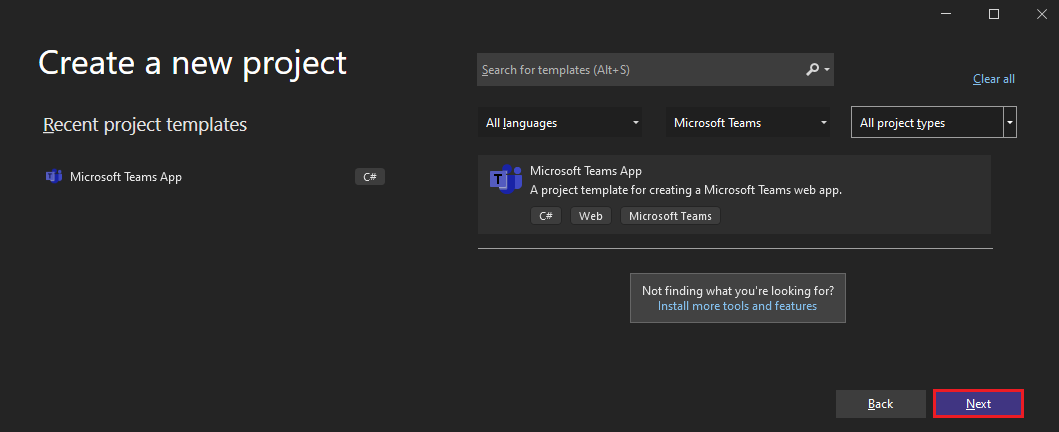Go Back to previous step
The width and height of the screenshot is (1059, 432).
tap(881, 404)
